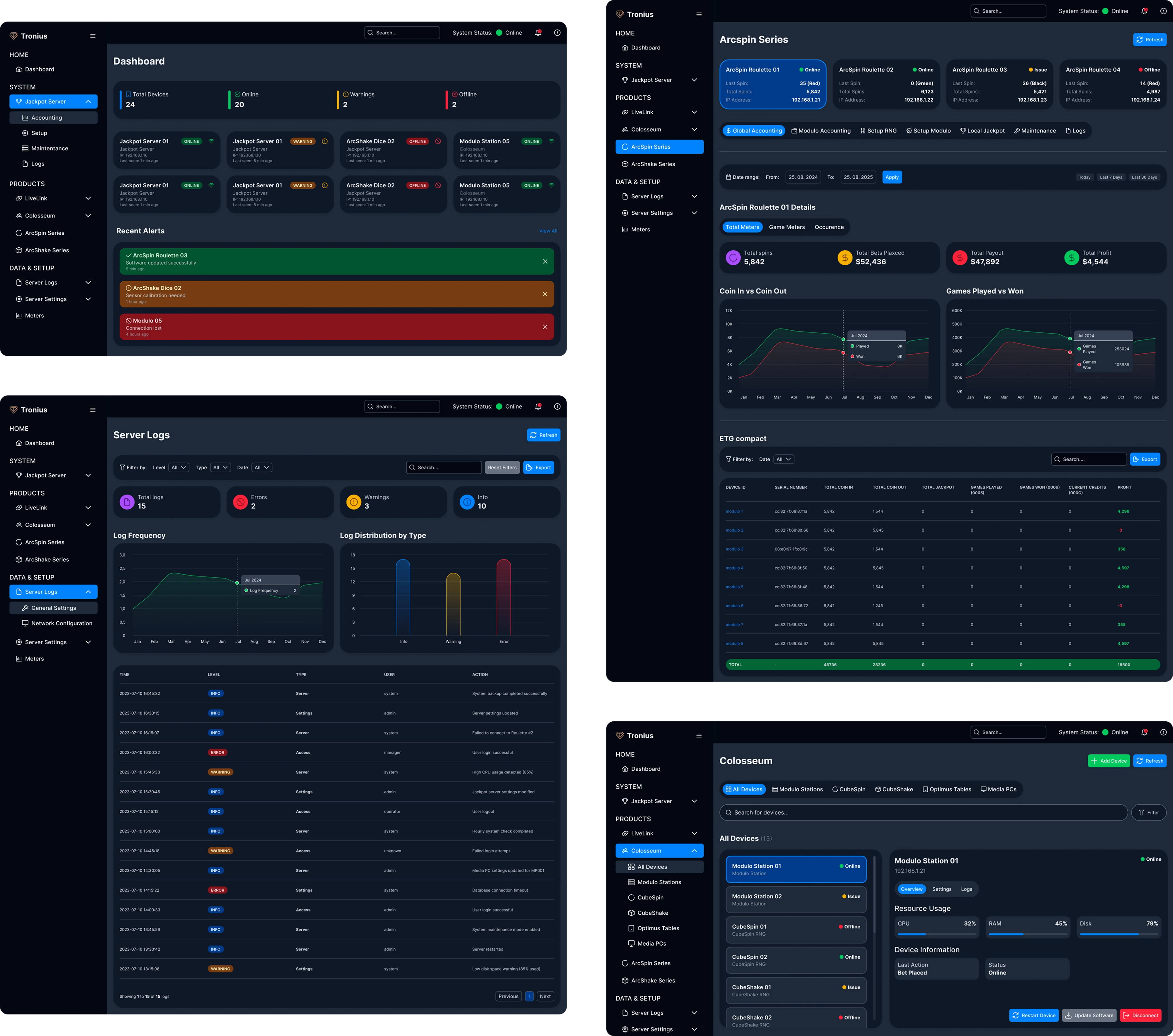Click modulo 3 device link in ETG table
The width and height of the screenshot is (1173, 1036).
(x=734, y=549)
